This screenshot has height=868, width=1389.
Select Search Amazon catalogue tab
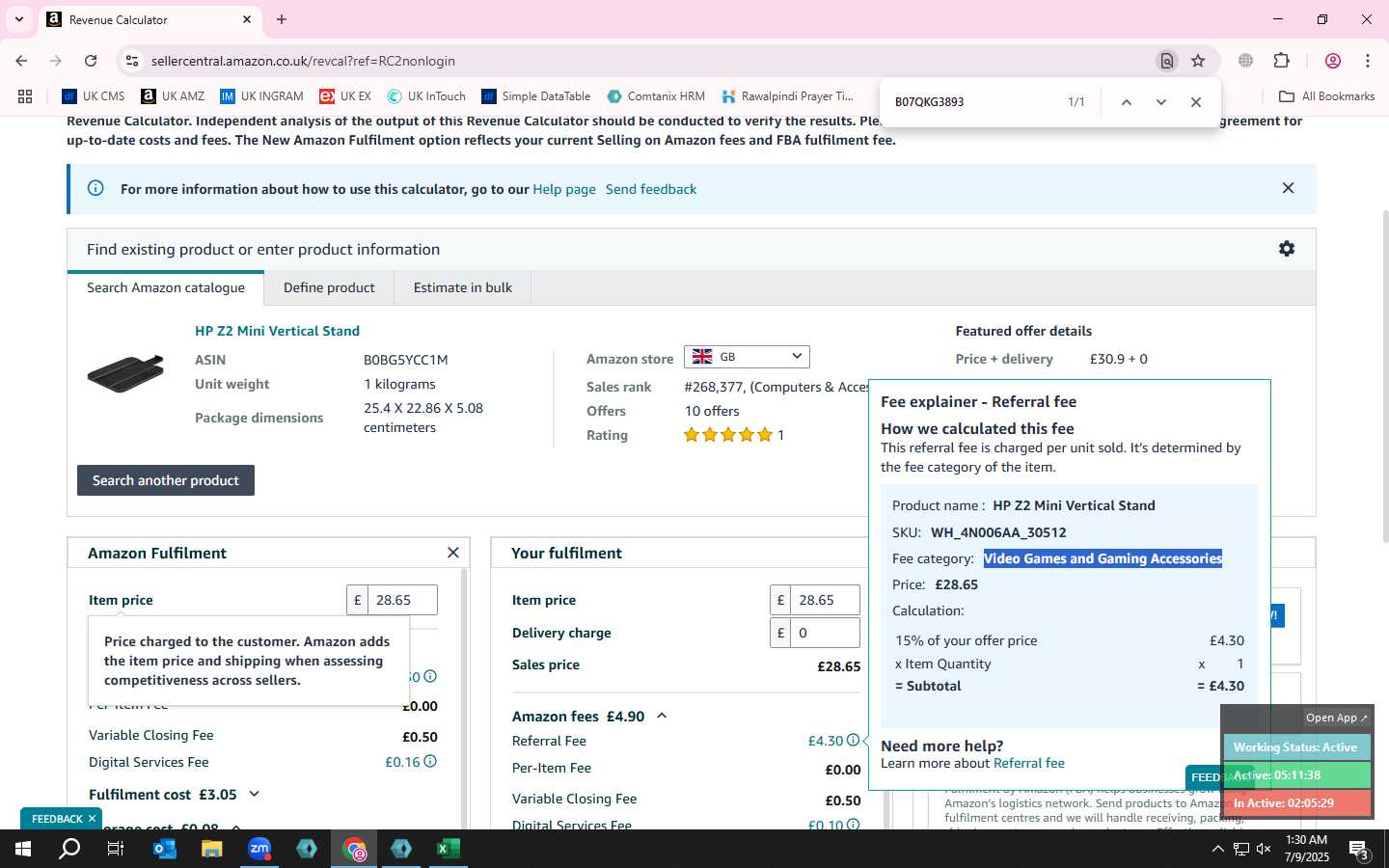point(166,287)
